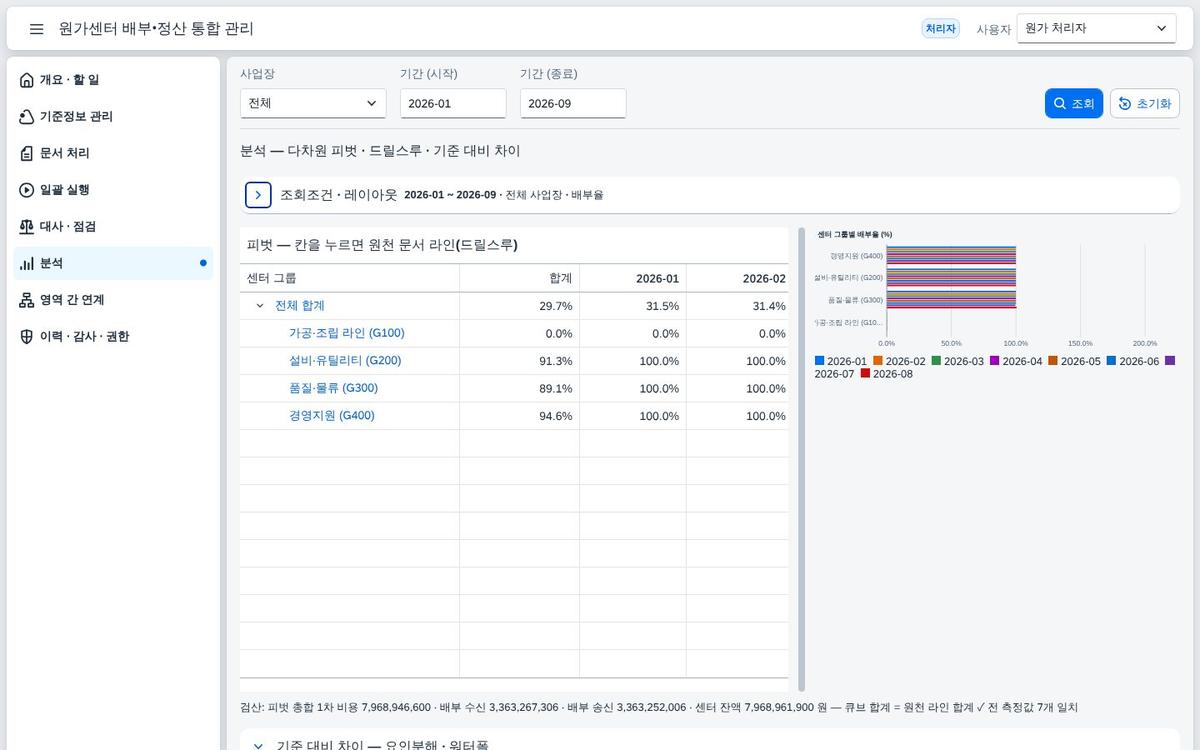Image resolution: width=1200 pixels, height=750 pixels.
Task: Click the balance scale icon for 대사 · 점검
Action: pos(27,227)
